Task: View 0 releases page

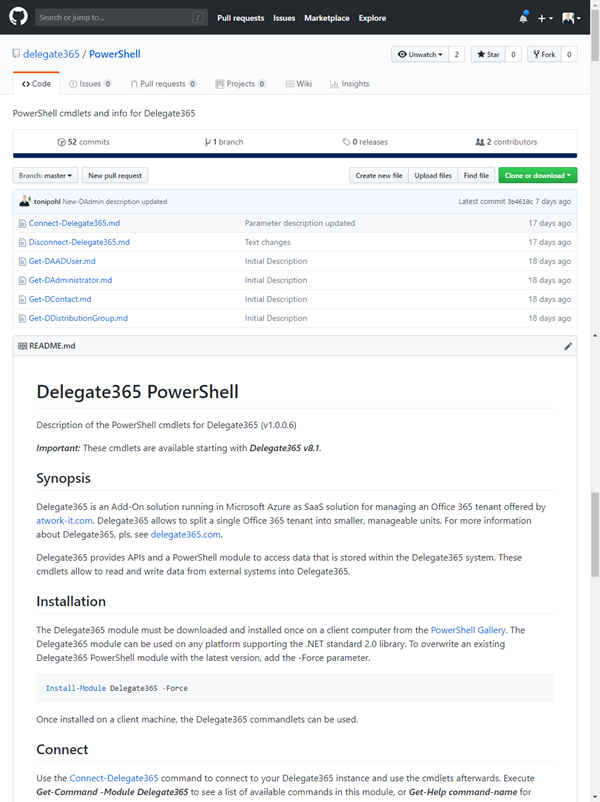Action: tap(365, 142)
